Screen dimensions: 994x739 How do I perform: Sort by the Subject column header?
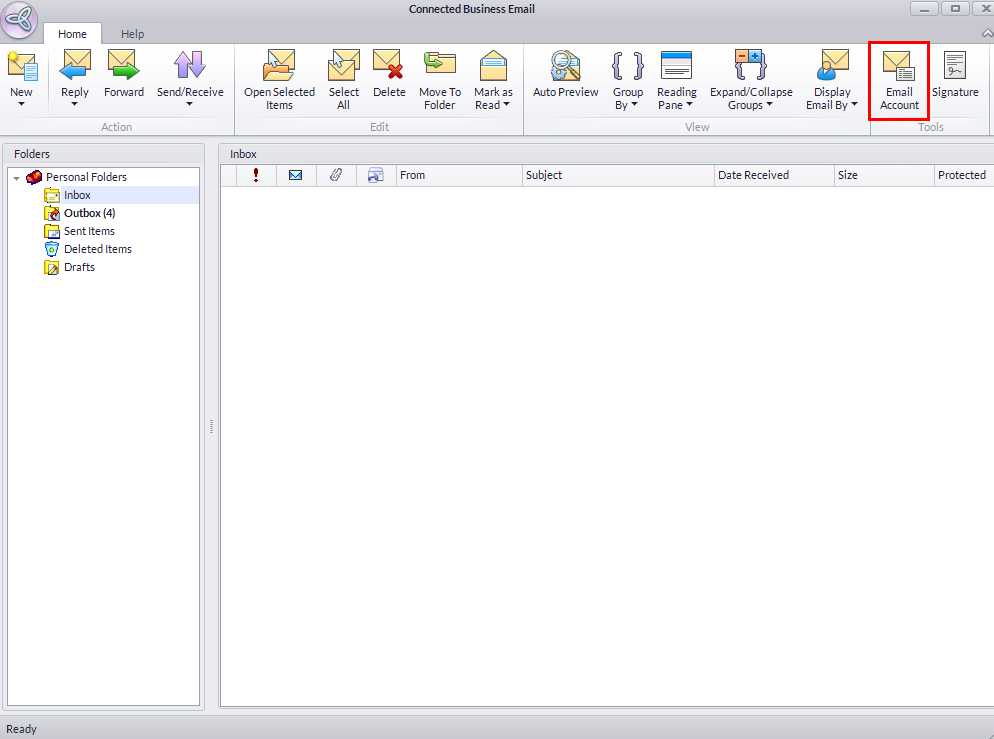[x=618, y=175]
